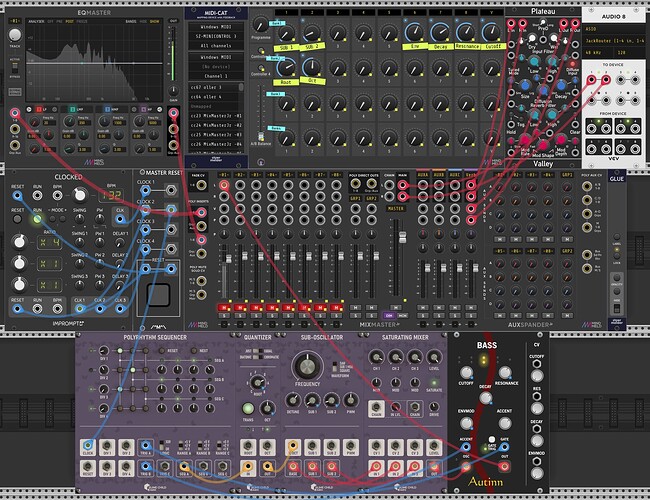Click the Bass OUT jack

point(504,466)
